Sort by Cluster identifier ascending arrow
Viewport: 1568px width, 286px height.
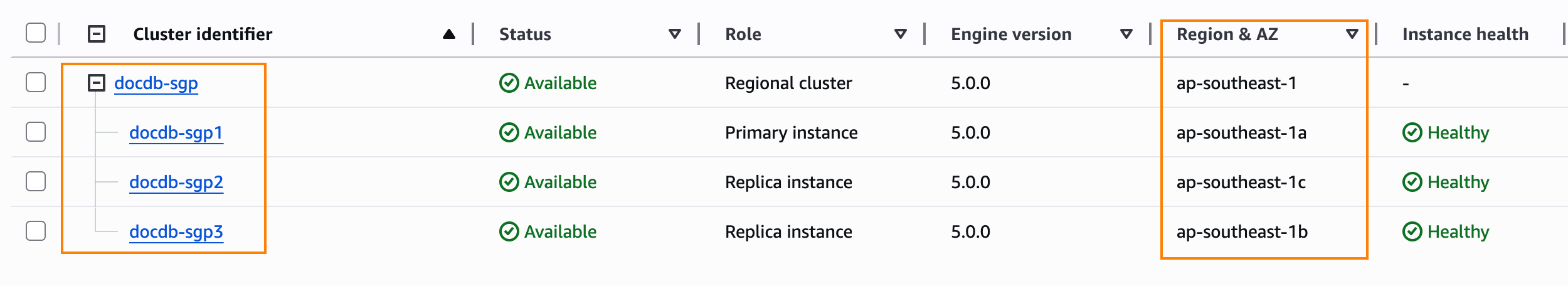pyautogui.click(x=448, y=34)
